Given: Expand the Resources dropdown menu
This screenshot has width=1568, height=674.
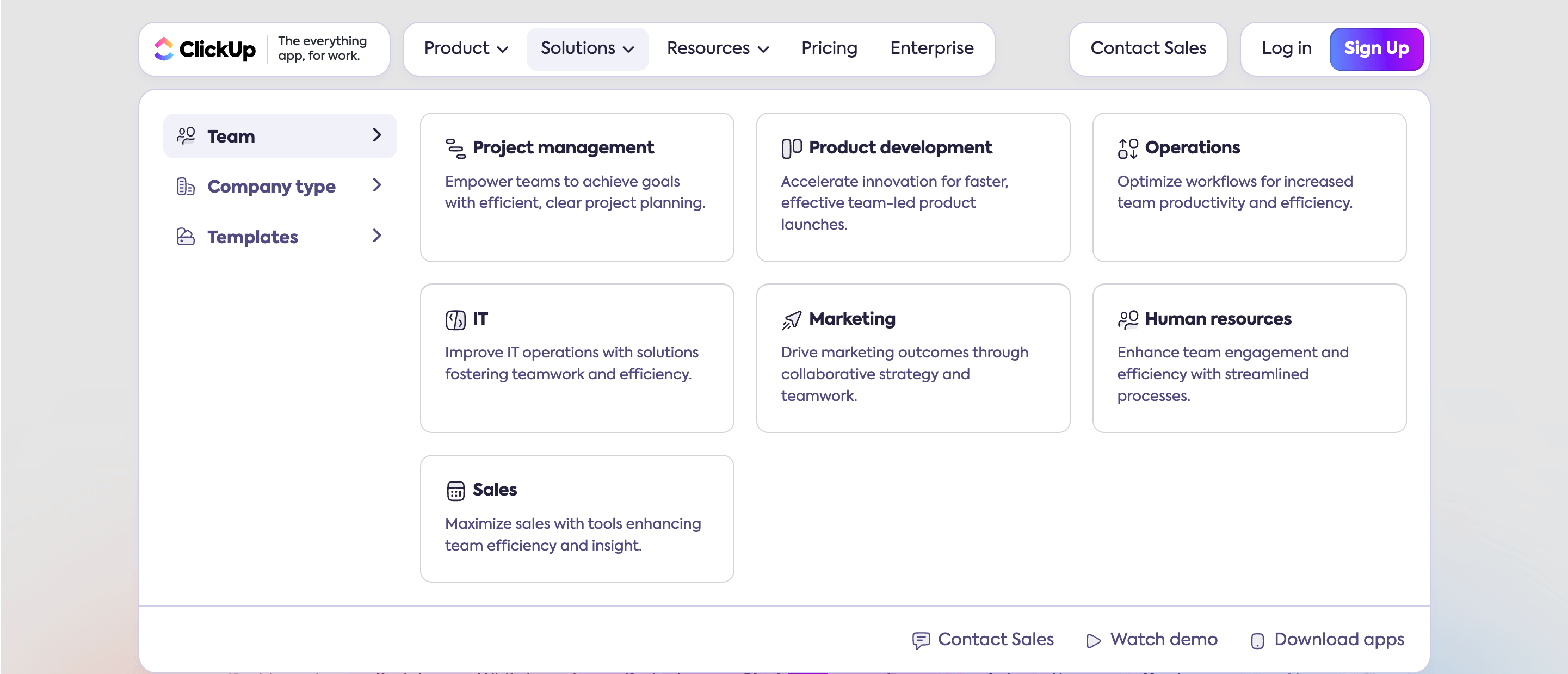Looking at the screenshot, I should (x=718, y=49).
